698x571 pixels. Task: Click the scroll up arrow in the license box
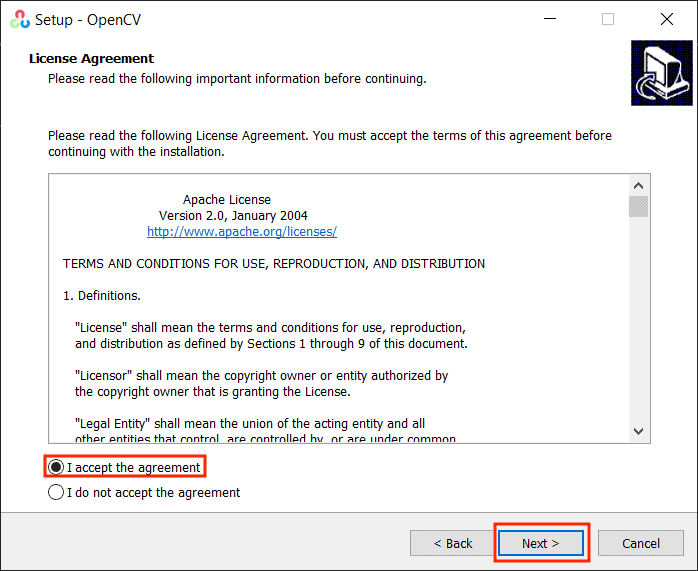(x=638, y=186)
